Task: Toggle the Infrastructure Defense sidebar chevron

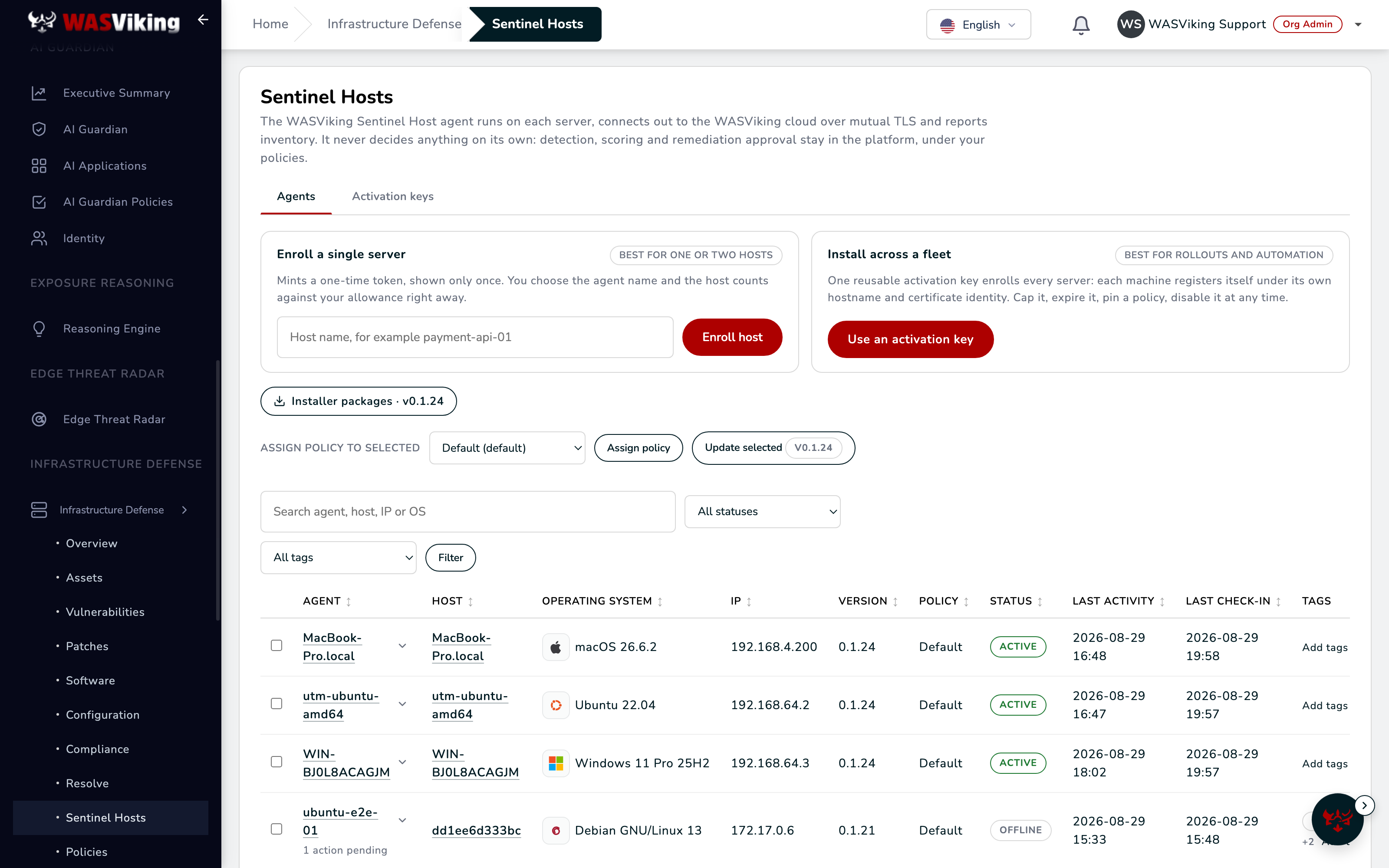Action: pos(184,510)
